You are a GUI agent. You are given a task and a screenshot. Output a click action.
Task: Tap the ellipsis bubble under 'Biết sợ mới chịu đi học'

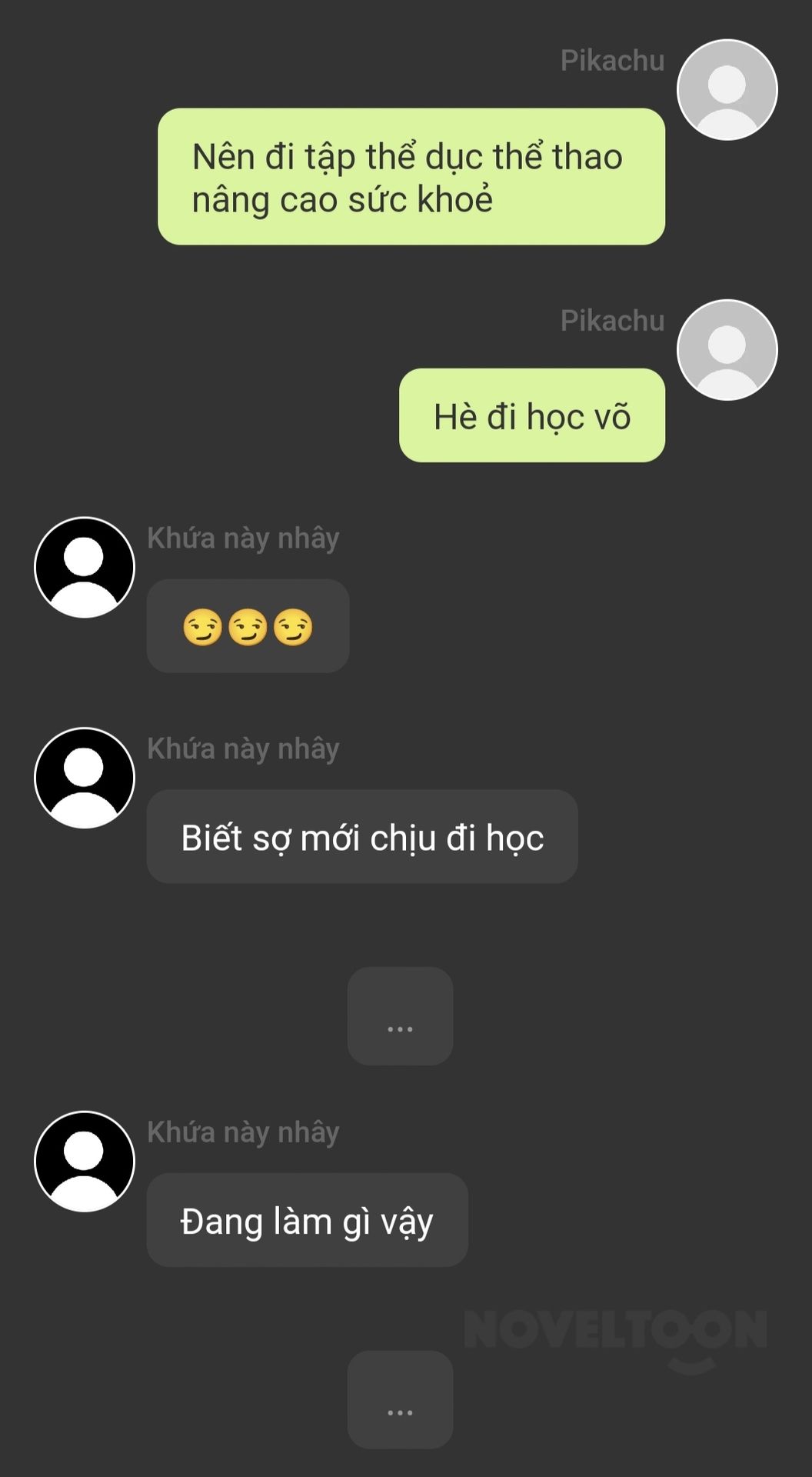(x=400, y=1016)
